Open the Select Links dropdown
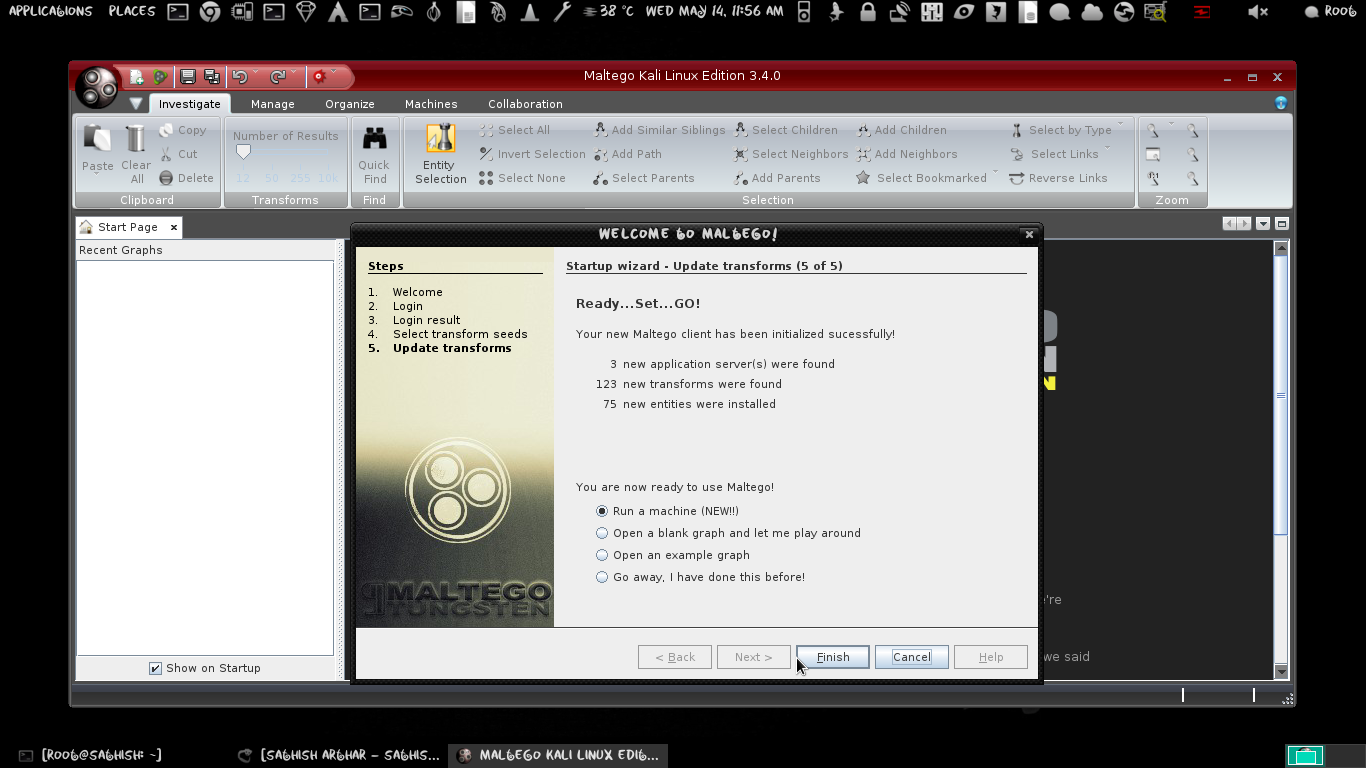The image size is (1366, 768). [1108, 150]
